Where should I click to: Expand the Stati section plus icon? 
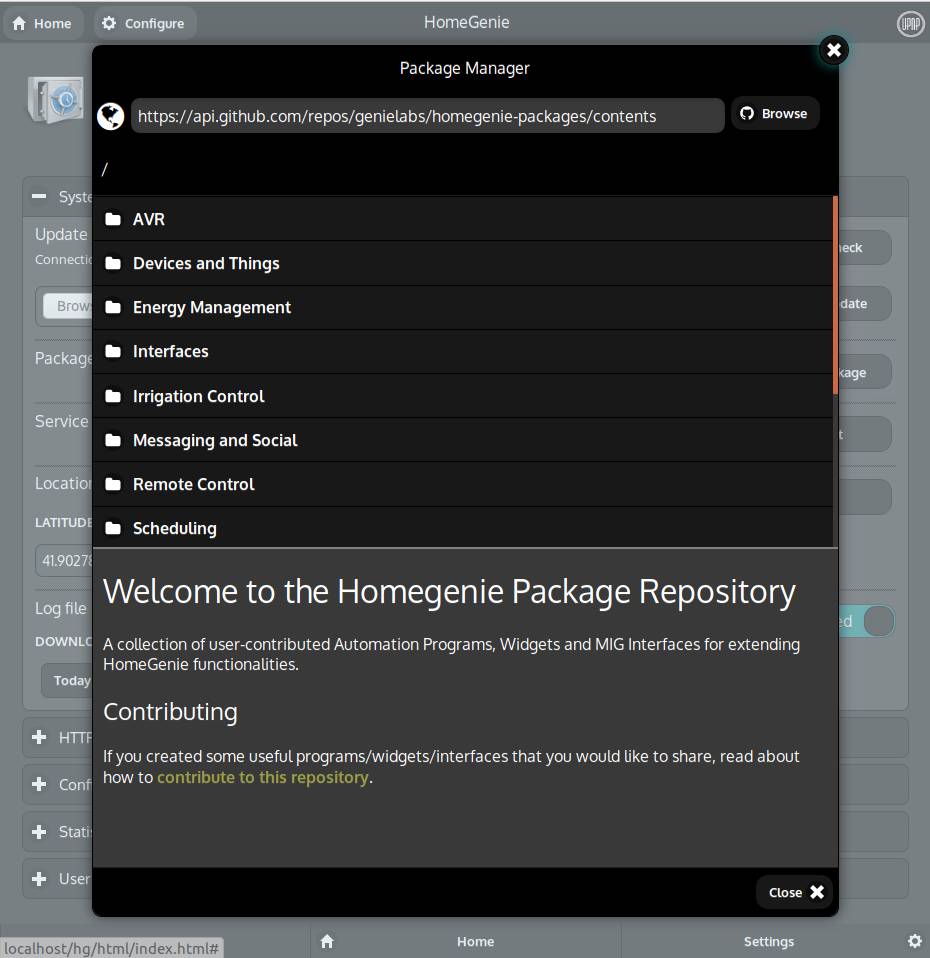click(39, 832)
